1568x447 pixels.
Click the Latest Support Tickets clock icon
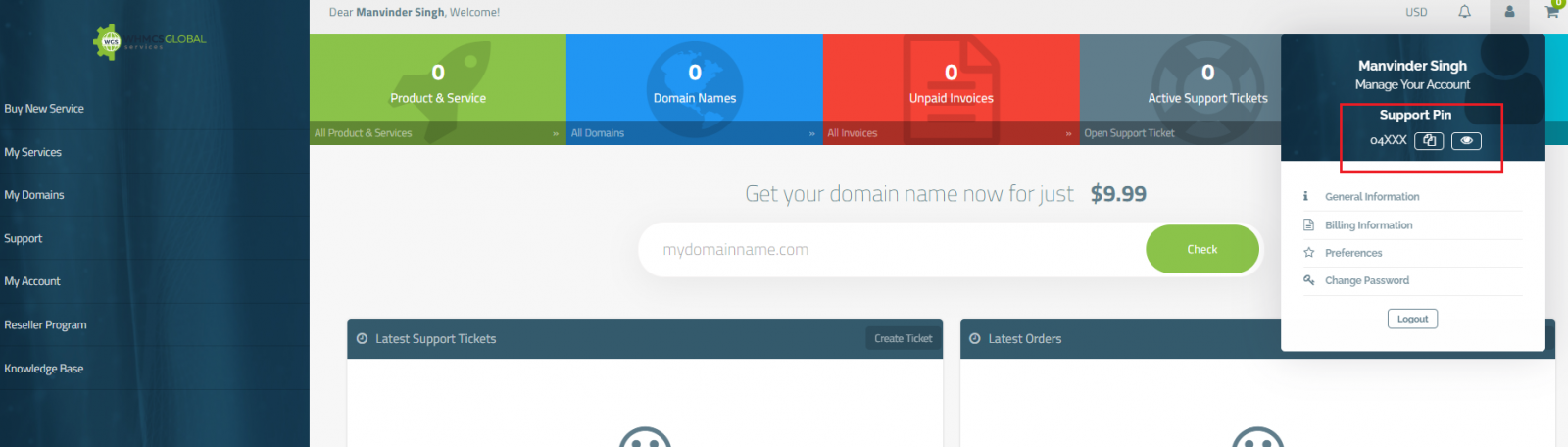(x=362, y=339)
